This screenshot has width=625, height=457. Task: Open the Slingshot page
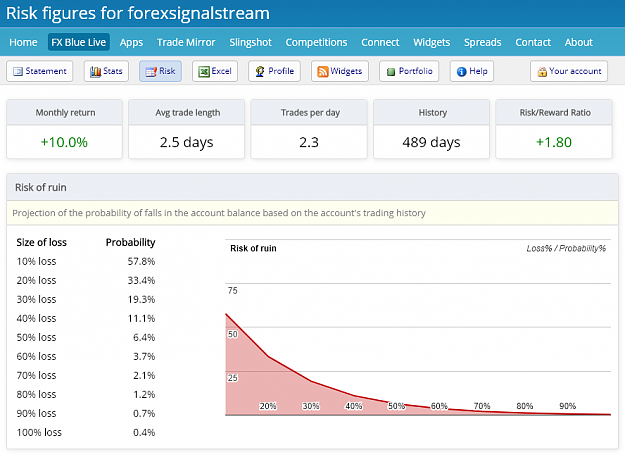coord(250,42)
